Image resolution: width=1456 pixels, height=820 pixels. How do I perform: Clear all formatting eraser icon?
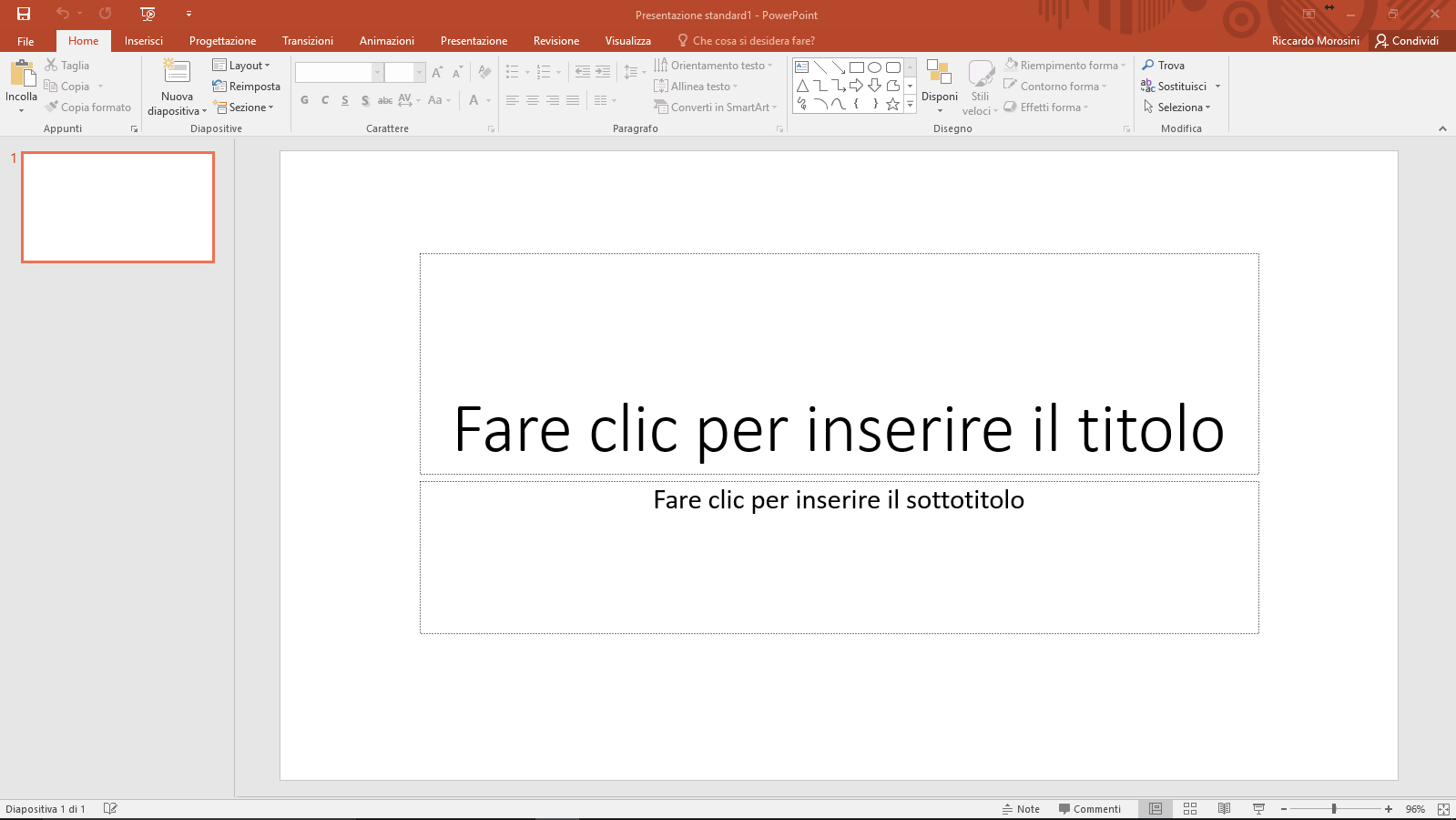click(484, 72)
